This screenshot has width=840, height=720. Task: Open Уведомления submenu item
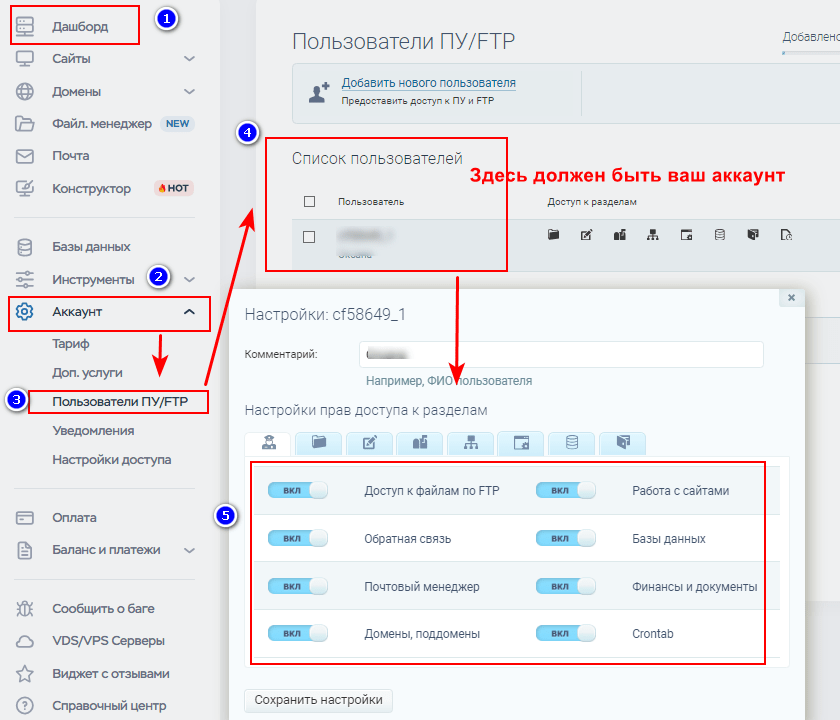[x=93, y=431]
